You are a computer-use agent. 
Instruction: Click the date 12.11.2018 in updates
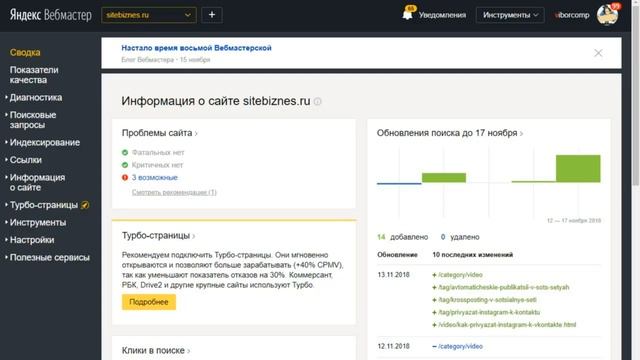[393, 346]
